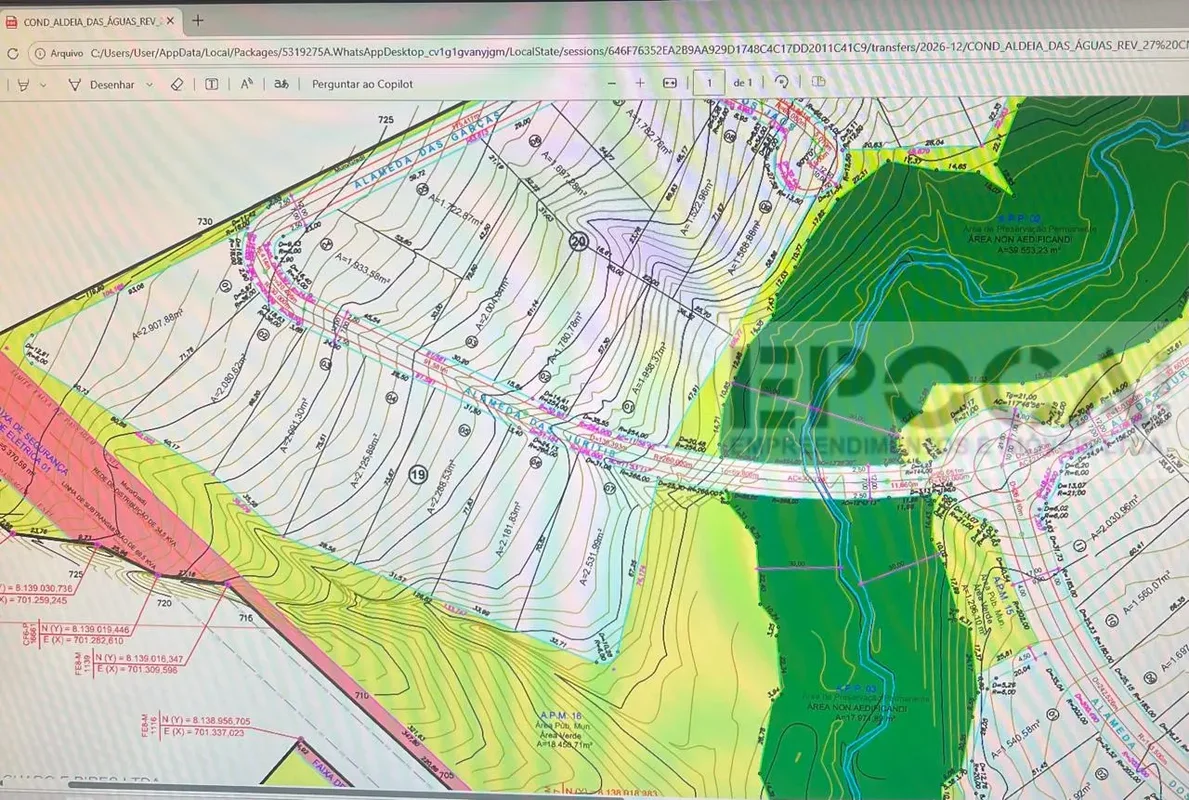Start the read aloud feature
This screenshot has width=1189, height=800.
tap(246, 84)
